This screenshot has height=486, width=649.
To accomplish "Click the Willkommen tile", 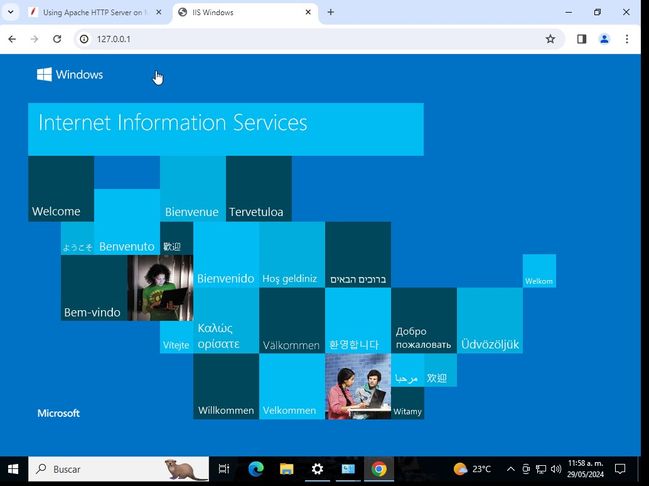I will click(x=226, y=386).
